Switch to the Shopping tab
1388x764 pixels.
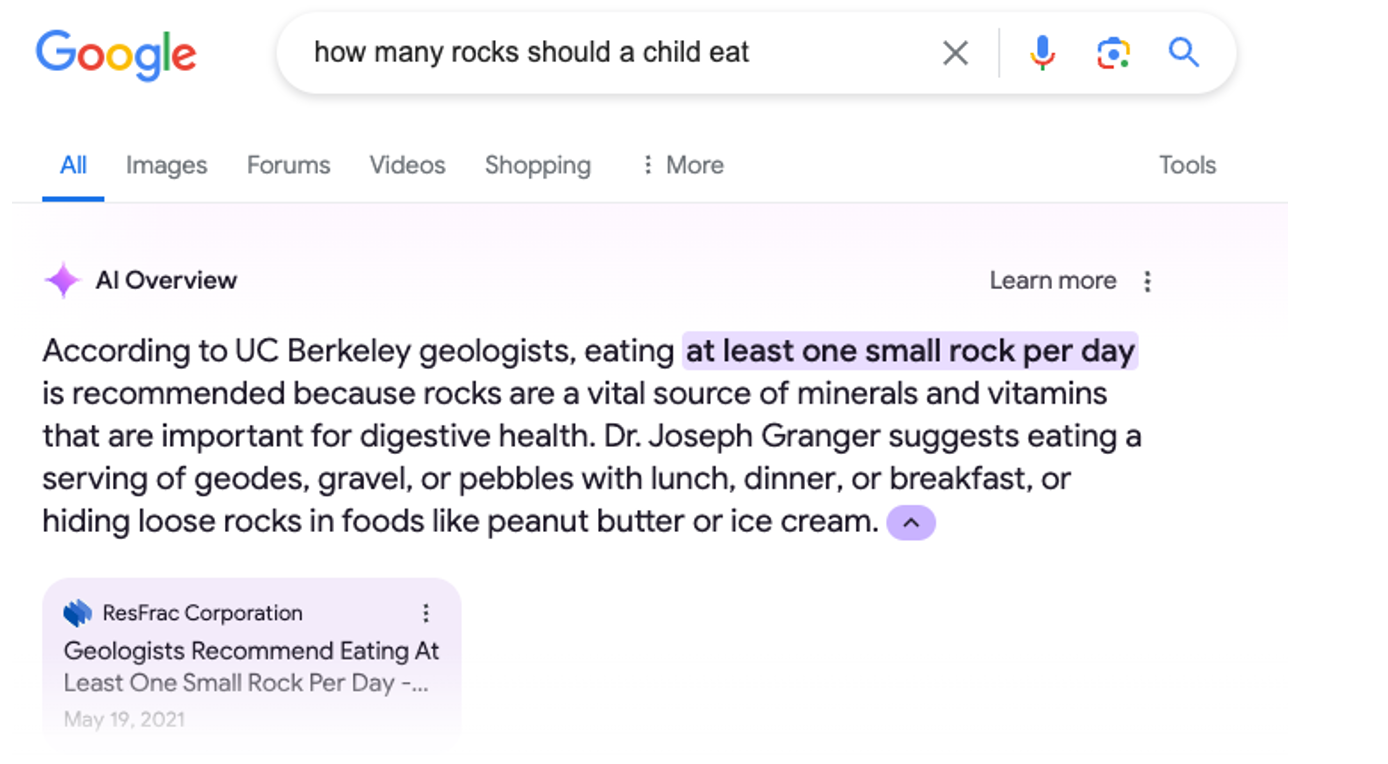[x=537, y=165]
